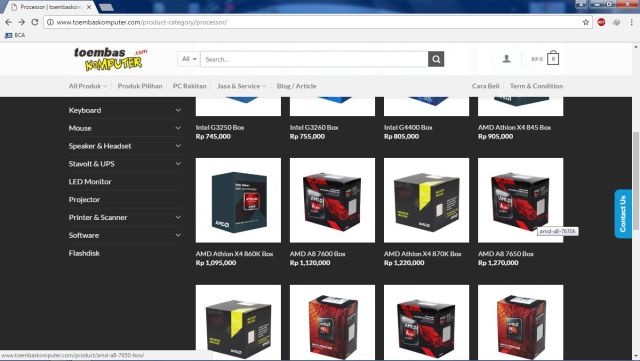
Task: Click the AMD Athlon X4 870K Box title
Action: (x=422, y=254)
